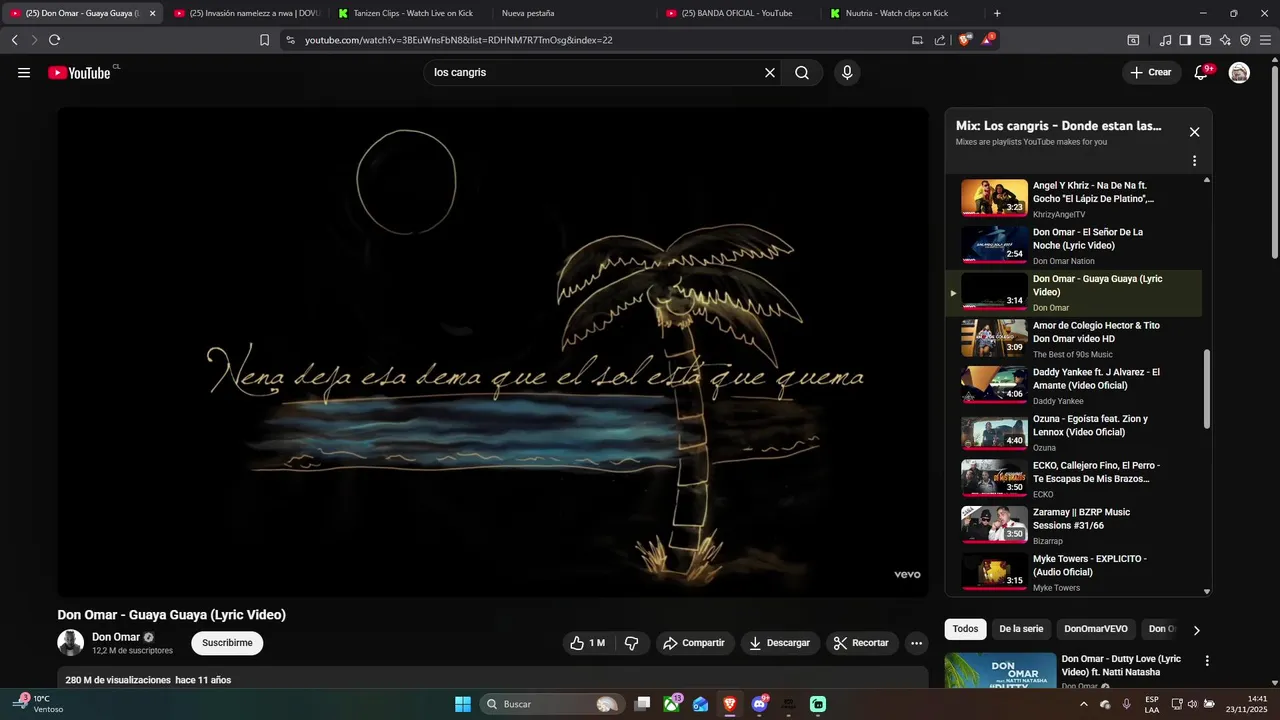This screenshot has width=1280, height=720.
Task: Play Myke Towers EXPLICITO playlist item
Action: [1075, 572]
